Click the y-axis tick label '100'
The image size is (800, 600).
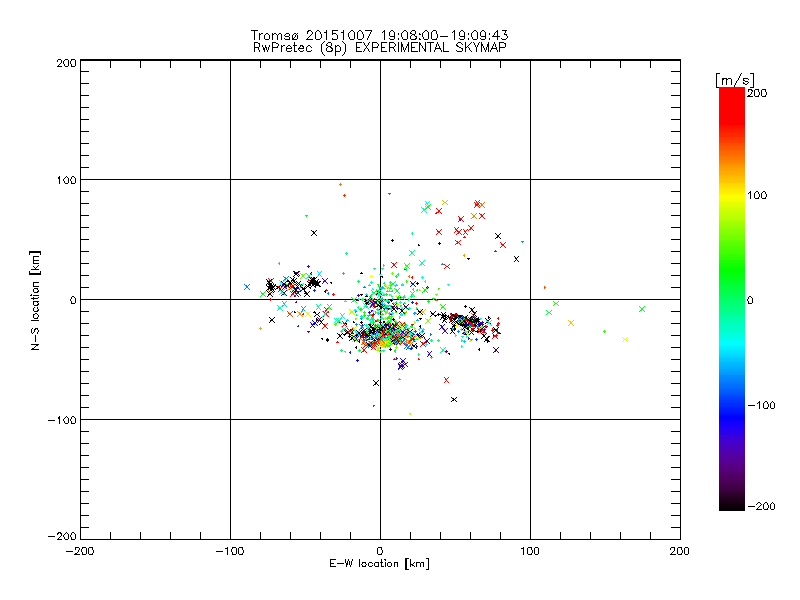click(x=66, y=181)
